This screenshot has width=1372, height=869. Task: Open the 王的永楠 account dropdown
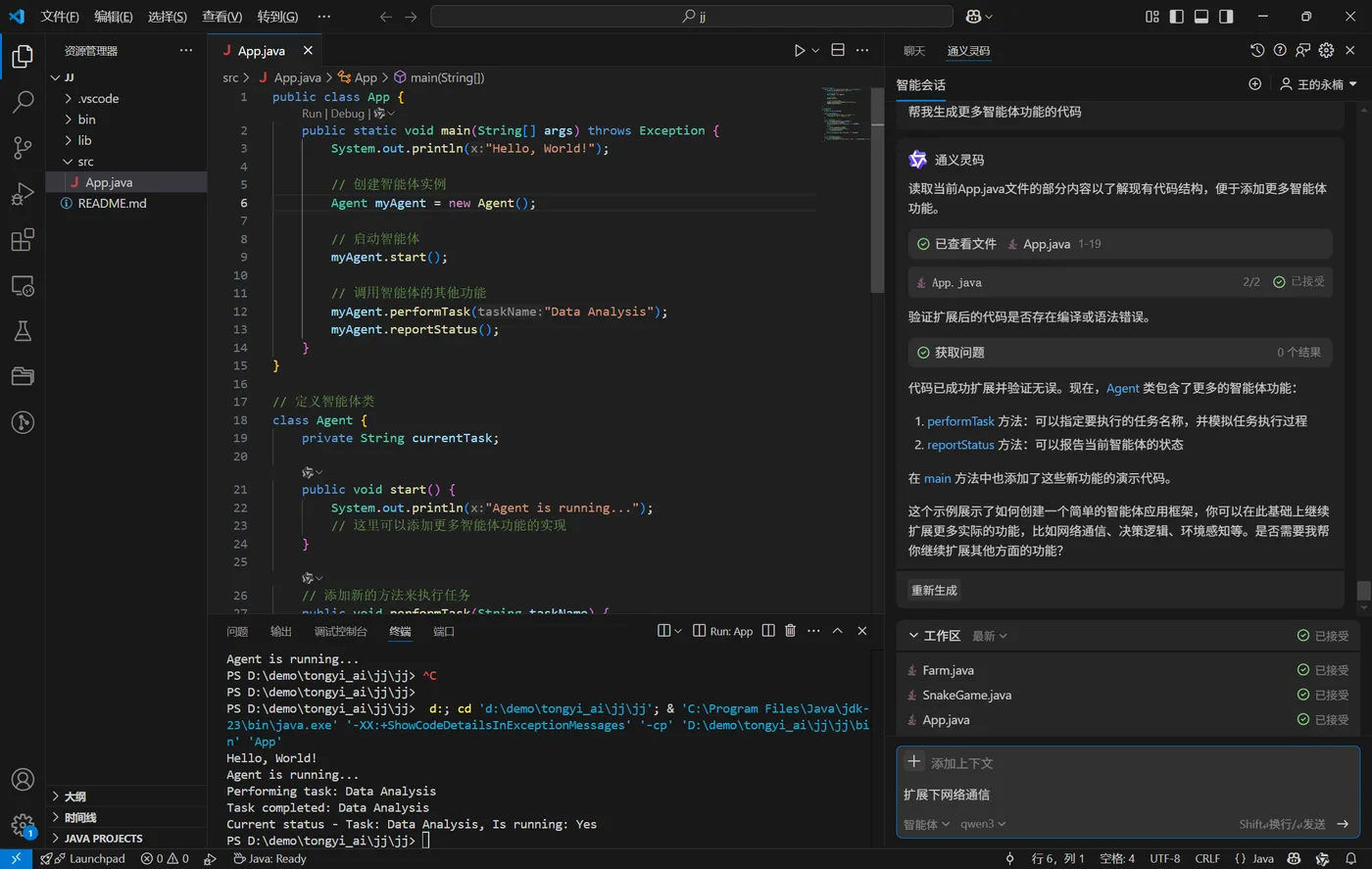(1318, 84)
